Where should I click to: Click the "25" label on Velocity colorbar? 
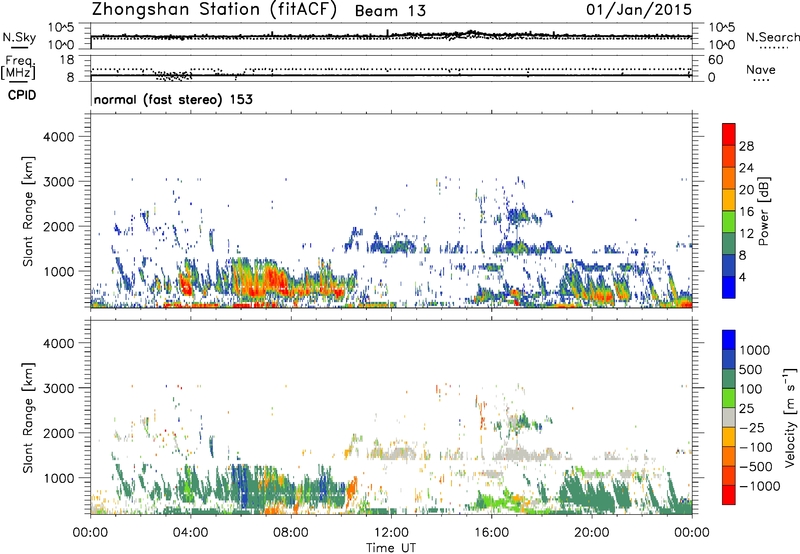pos(746,409)
